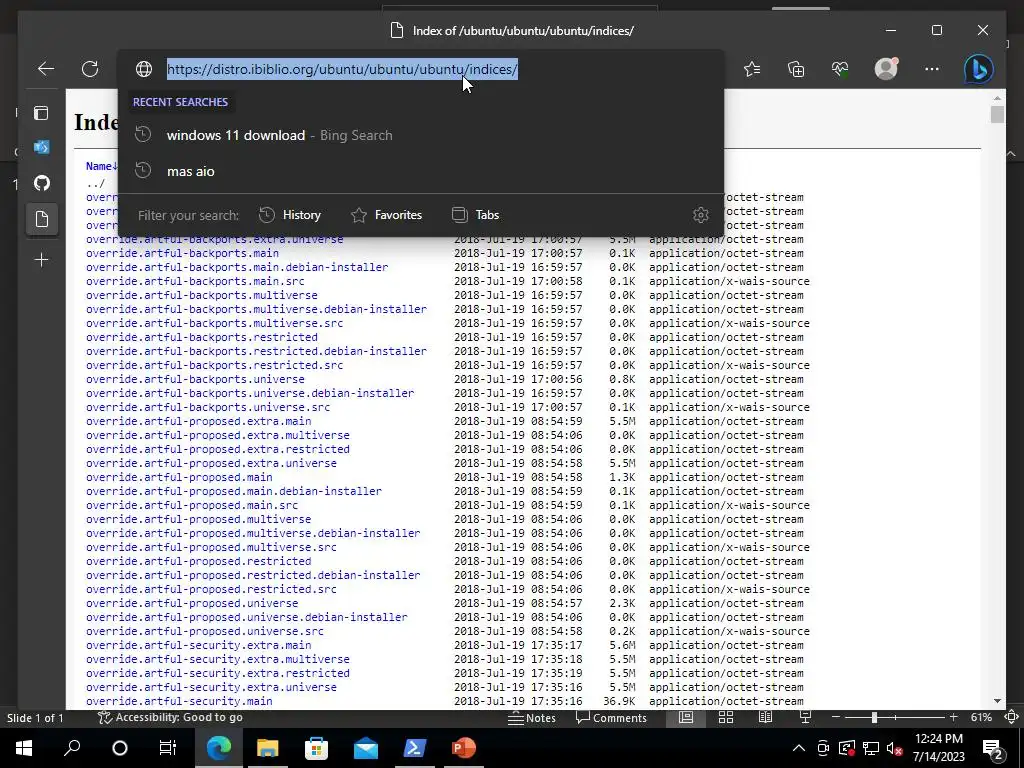Switch PowerPoint to Reading view
Screen dimensions: 1024x768
point(765,718)
